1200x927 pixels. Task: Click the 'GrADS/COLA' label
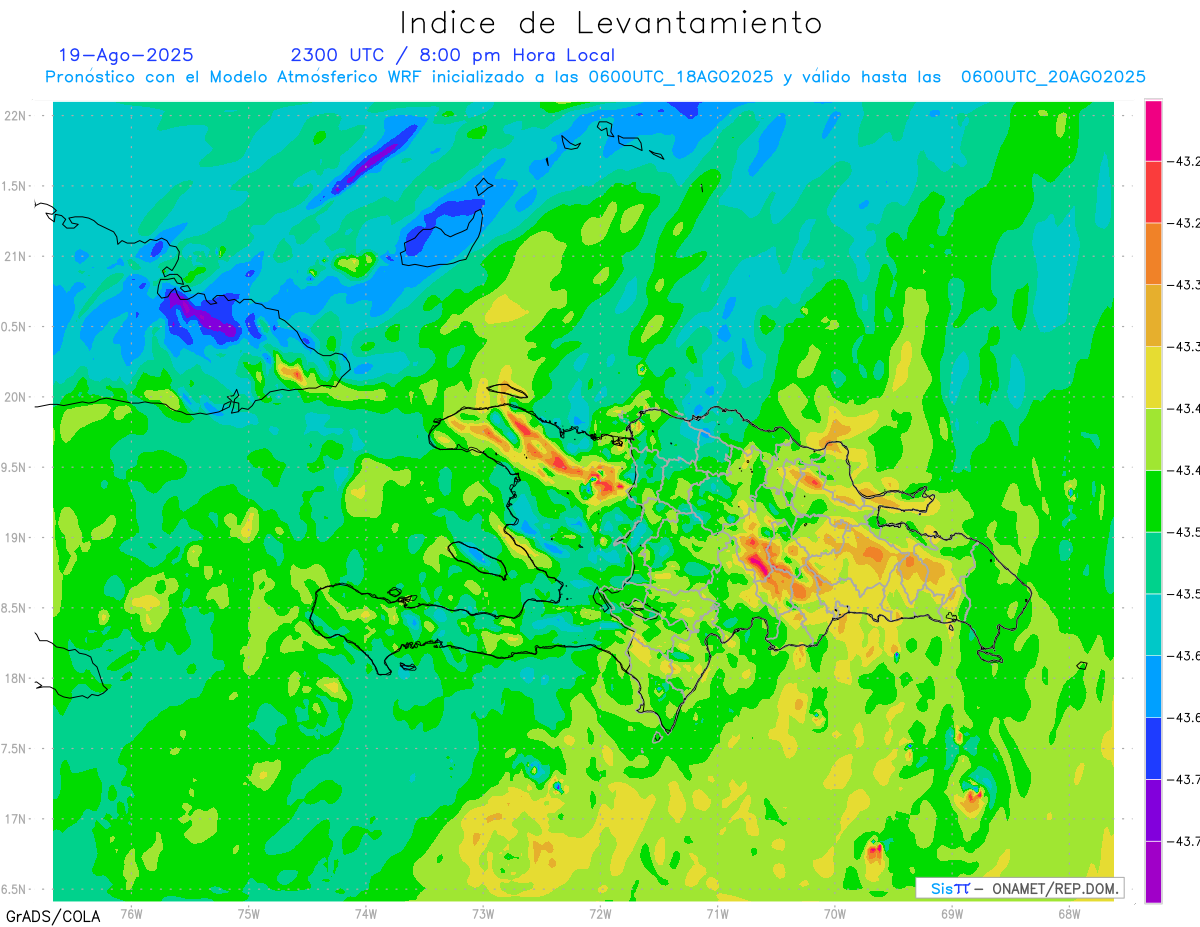(53, 916)
